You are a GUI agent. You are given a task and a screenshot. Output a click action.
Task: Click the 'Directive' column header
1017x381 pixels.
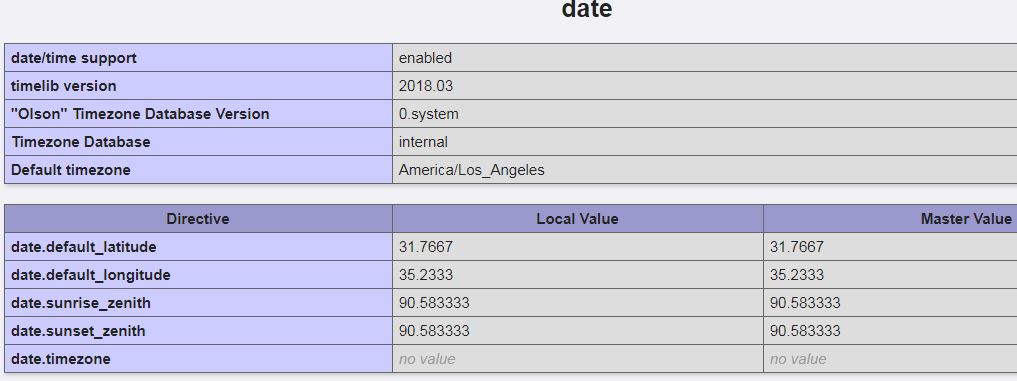click(198, 219)
